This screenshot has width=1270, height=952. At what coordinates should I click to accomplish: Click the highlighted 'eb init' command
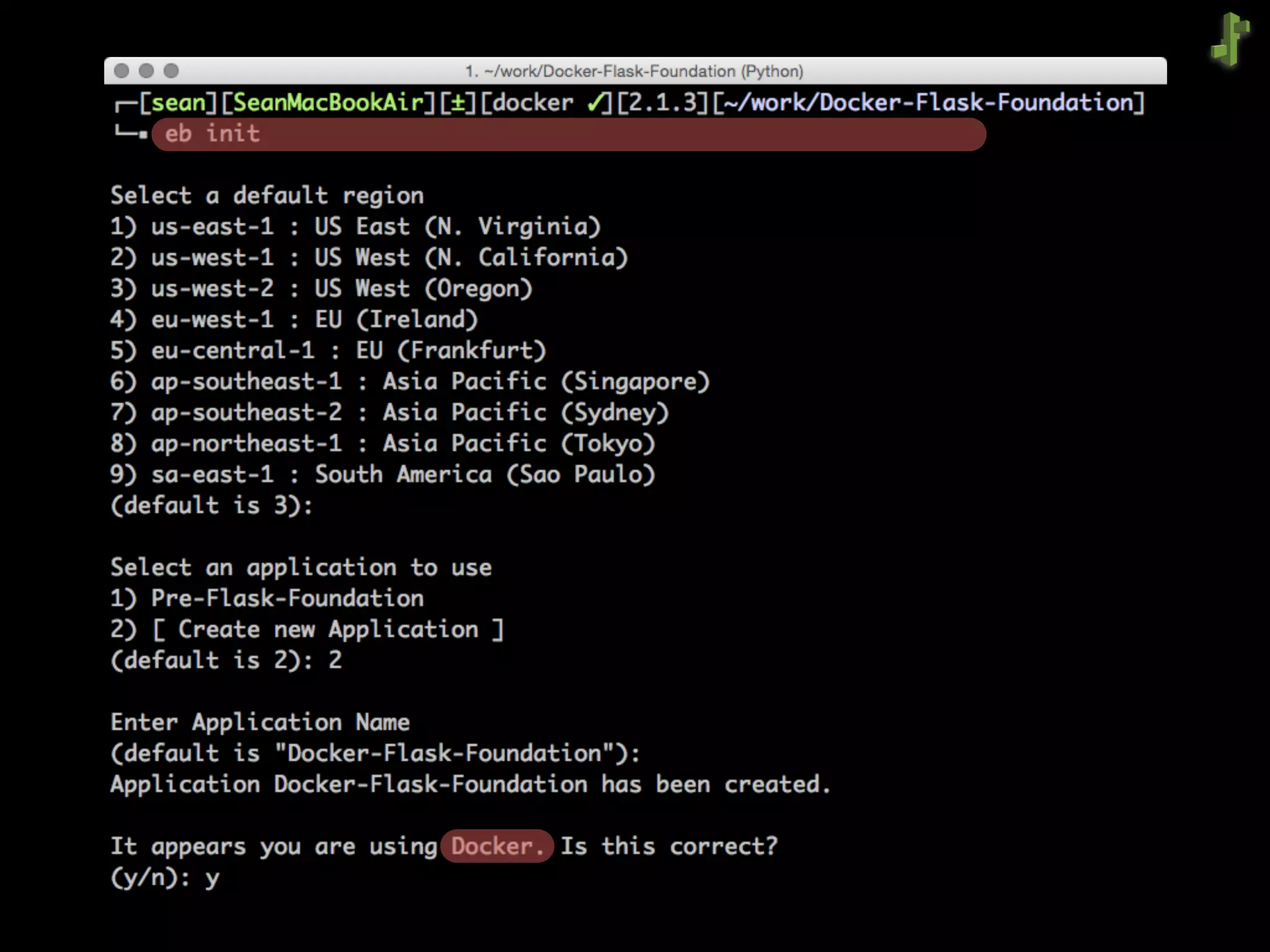[212, 134]
